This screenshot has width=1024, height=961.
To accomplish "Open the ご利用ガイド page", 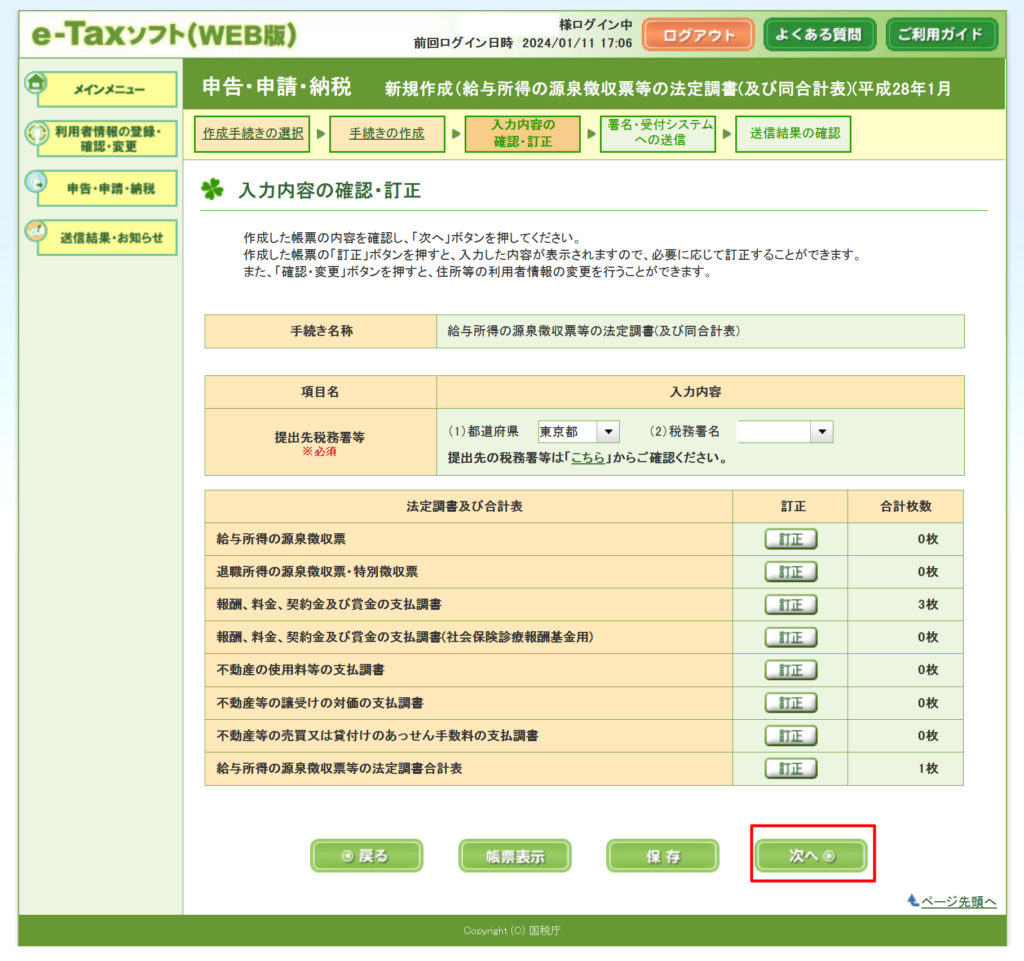I will coord(939,35).
